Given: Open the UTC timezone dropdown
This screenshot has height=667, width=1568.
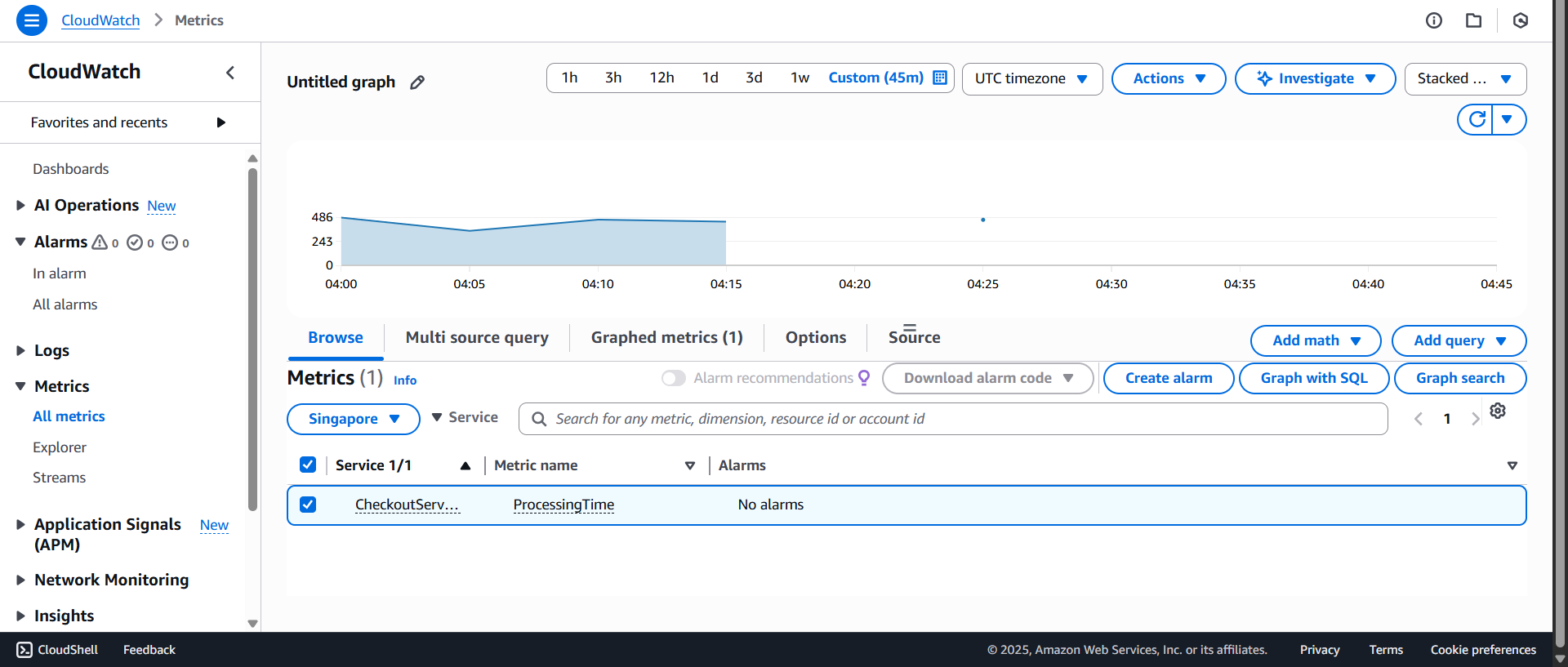Looking at the screenshot, I should tap(1031, 78).
